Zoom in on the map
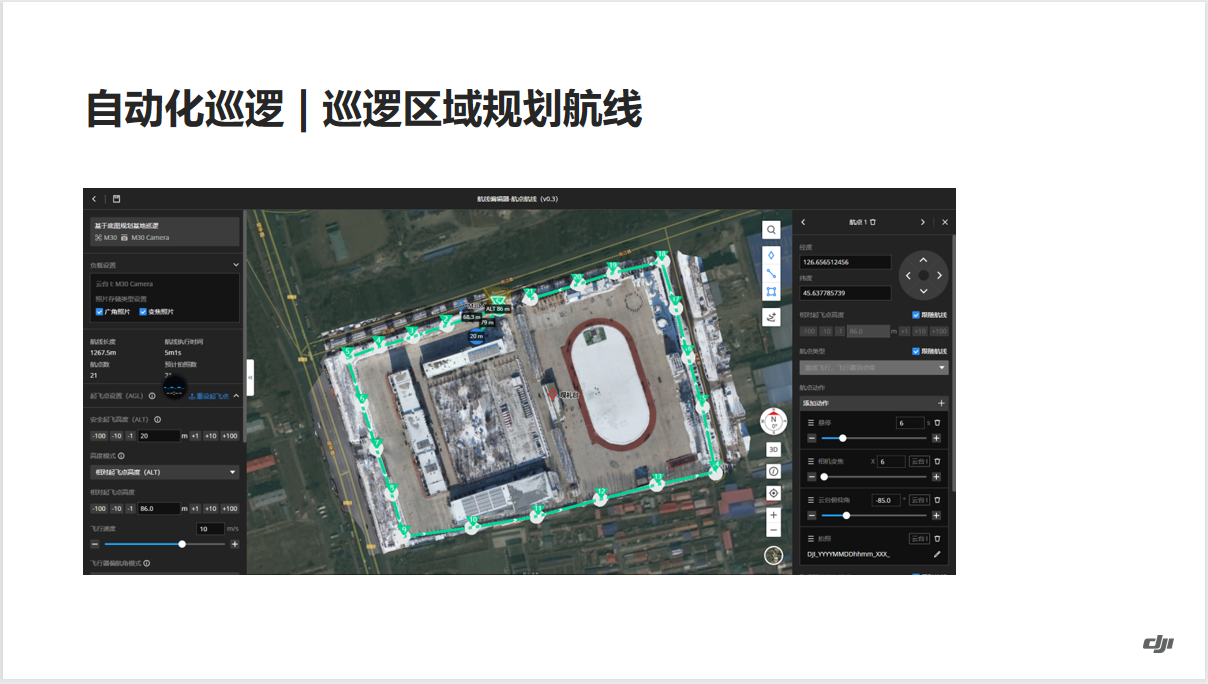Screen dimensions: 1208x684 point(773,515)
